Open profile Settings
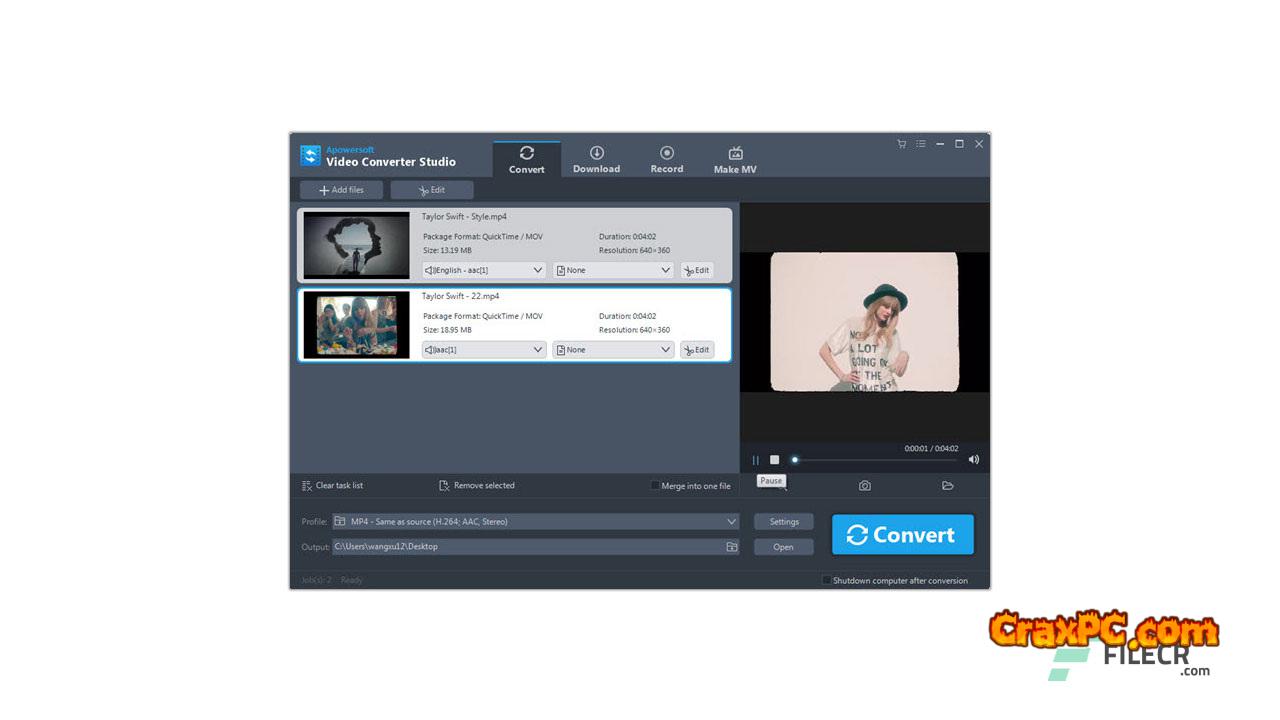Screen dimensions: 1280x720 (784, 522)
